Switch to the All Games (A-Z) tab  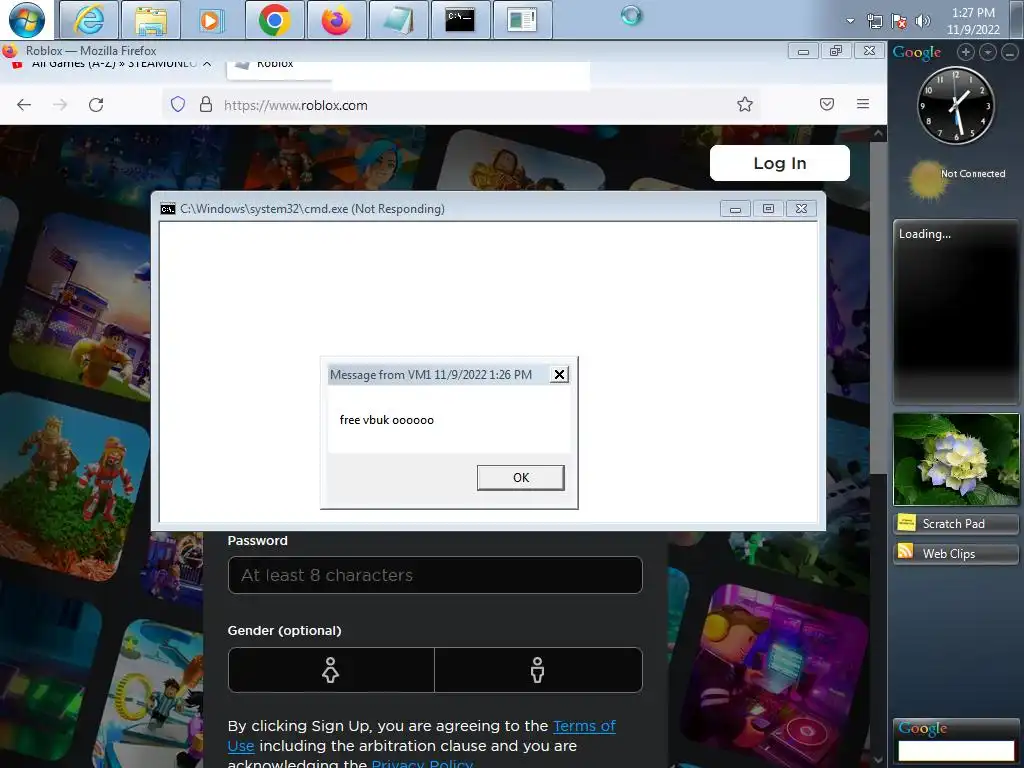pyautogui.click(x=112, y=65)
